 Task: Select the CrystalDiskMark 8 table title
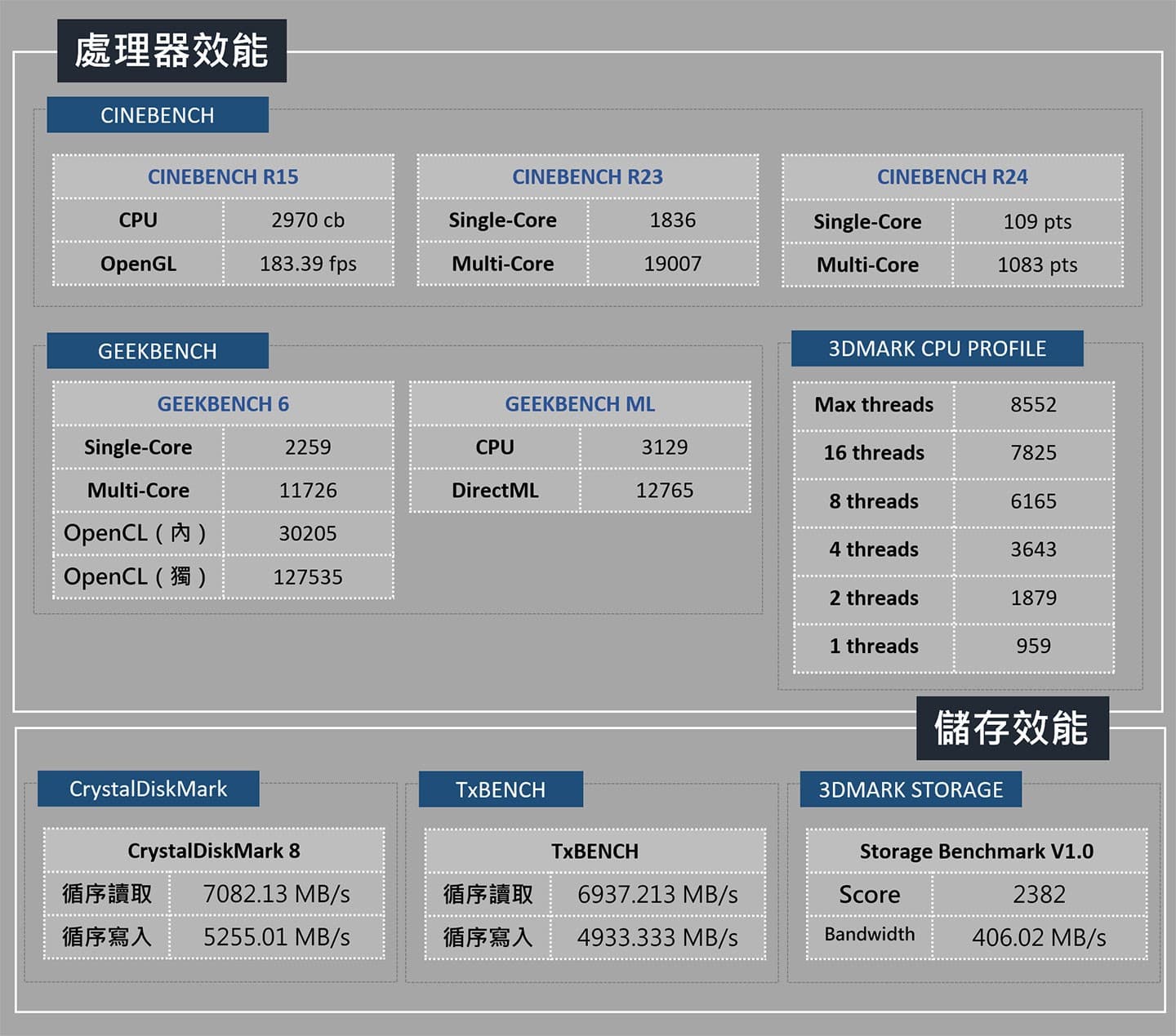coord(214,851)
